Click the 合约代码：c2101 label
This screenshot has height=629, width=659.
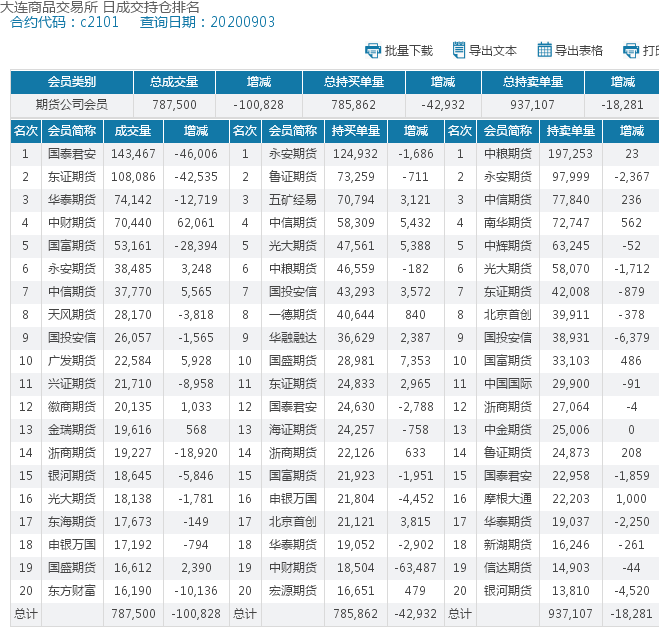coord(64,22)
